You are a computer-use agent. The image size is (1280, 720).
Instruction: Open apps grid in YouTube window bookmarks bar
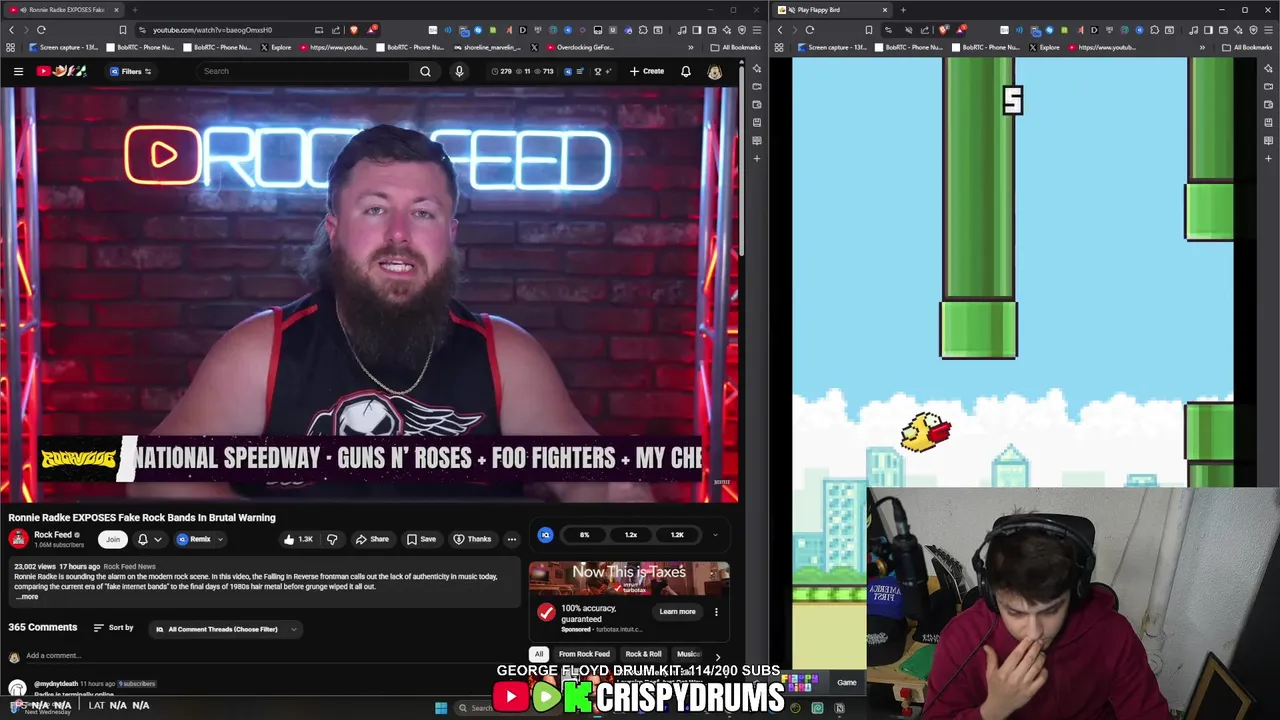10,47
